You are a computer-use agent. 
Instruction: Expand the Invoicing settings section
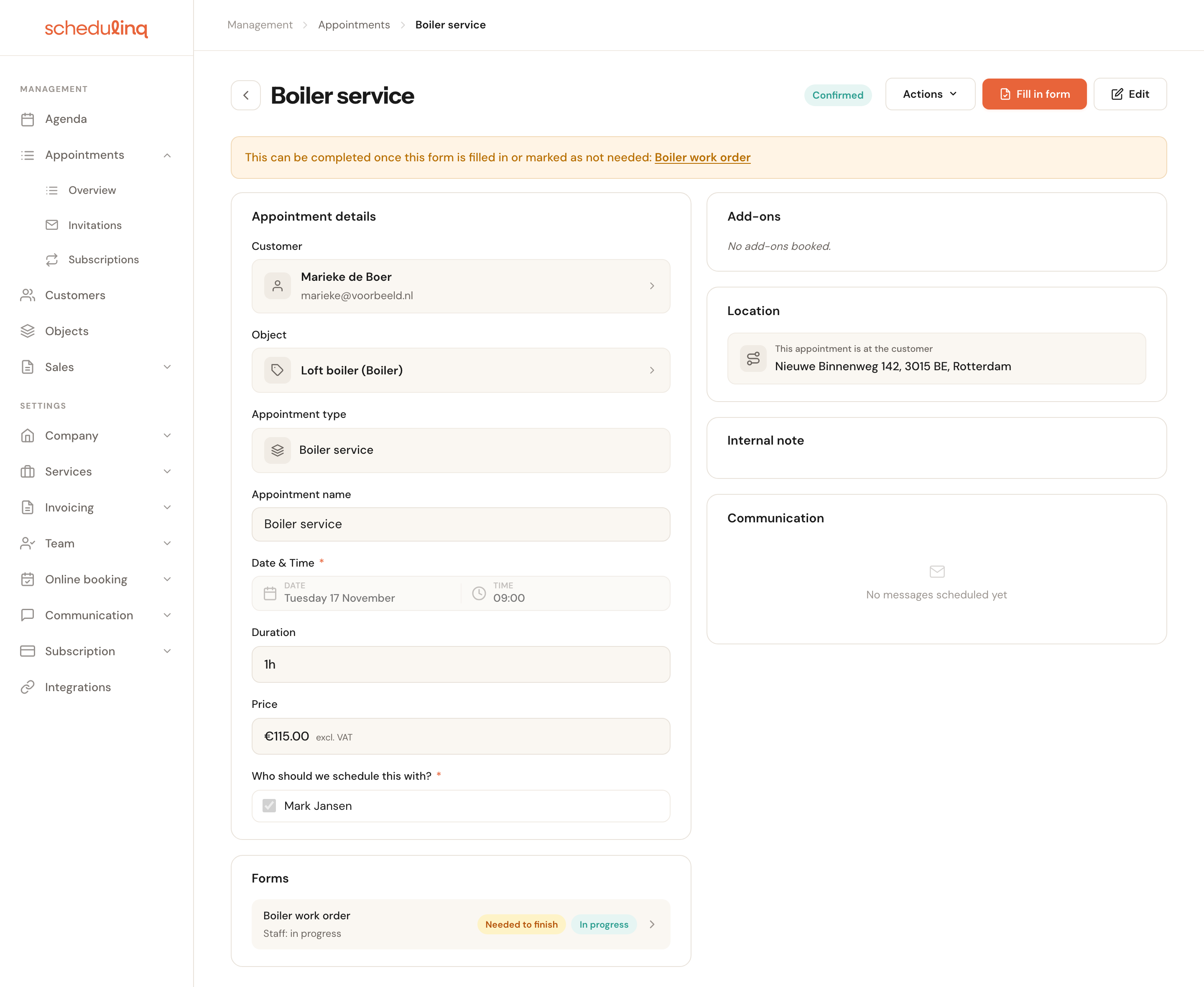point(167,508)
